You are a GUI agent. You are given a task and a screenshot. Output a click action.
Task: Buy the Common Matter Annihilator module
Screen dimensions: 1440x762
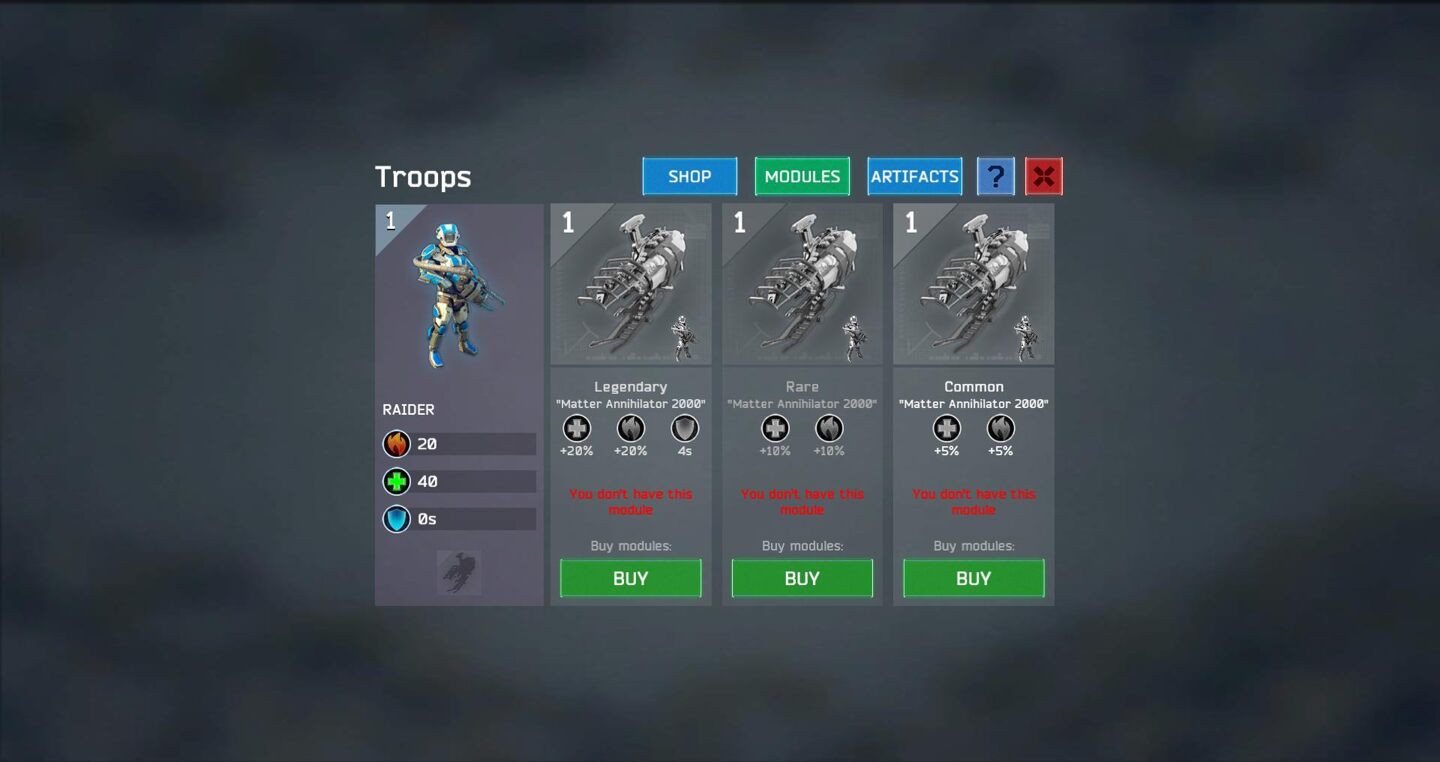[974, 578]
